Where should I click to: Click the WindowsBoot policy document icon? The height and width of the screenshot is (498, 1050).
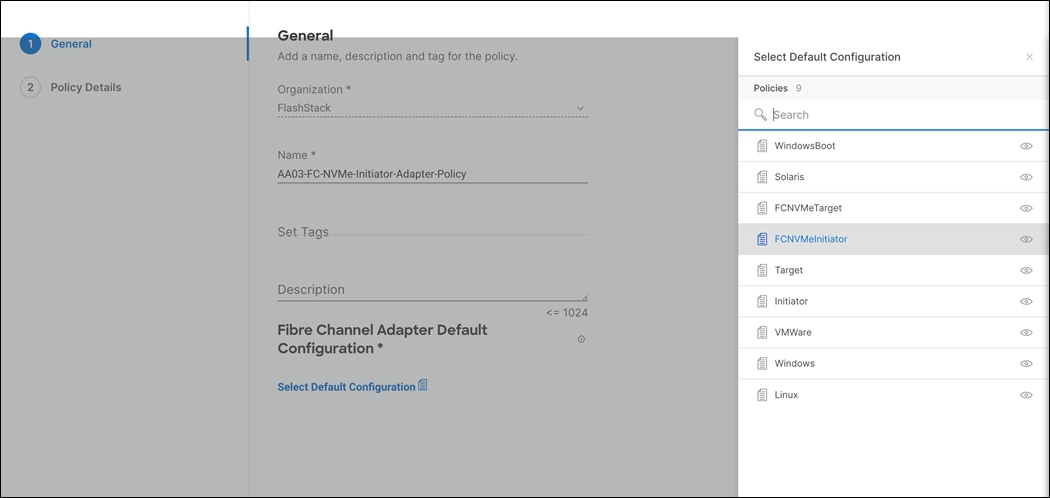pos(762,146)
